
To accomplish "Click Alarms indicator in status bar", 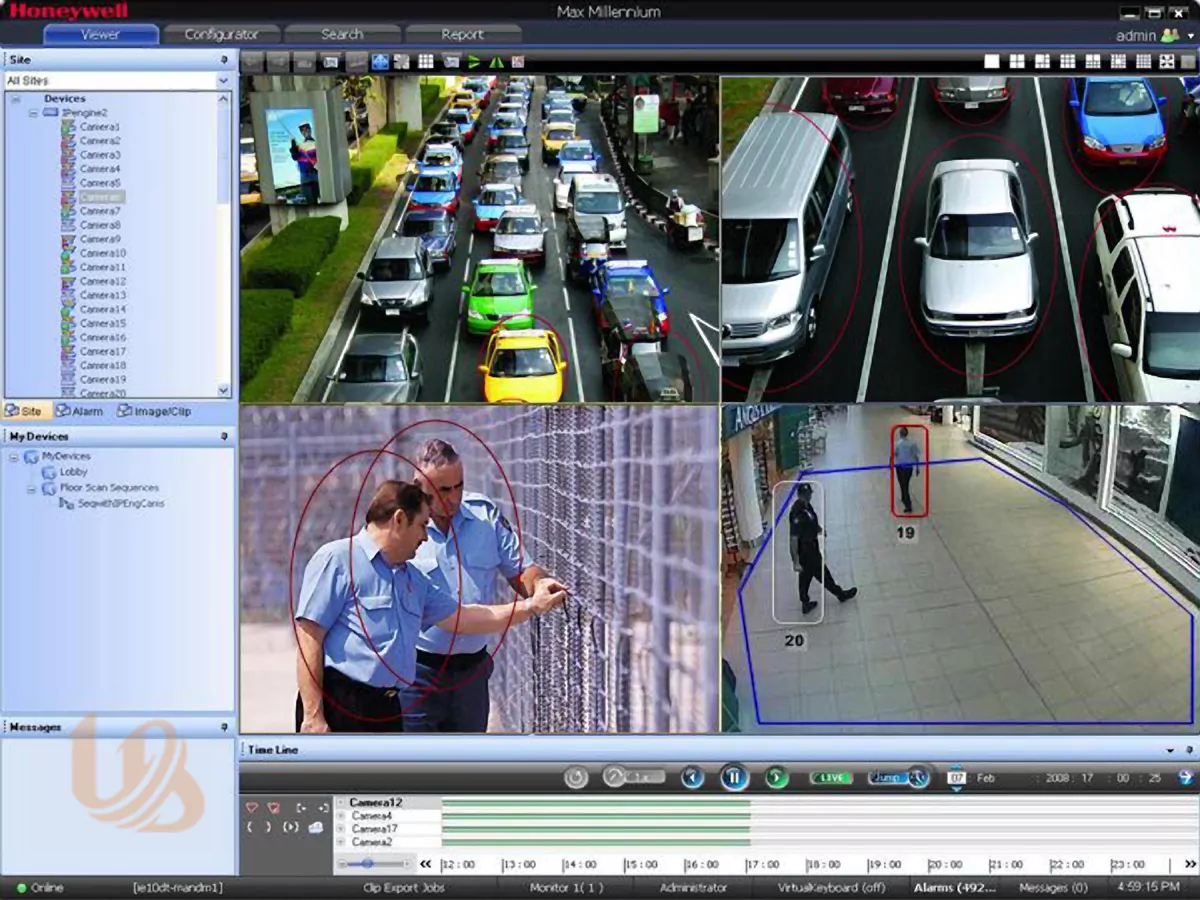I will (954, 888).
